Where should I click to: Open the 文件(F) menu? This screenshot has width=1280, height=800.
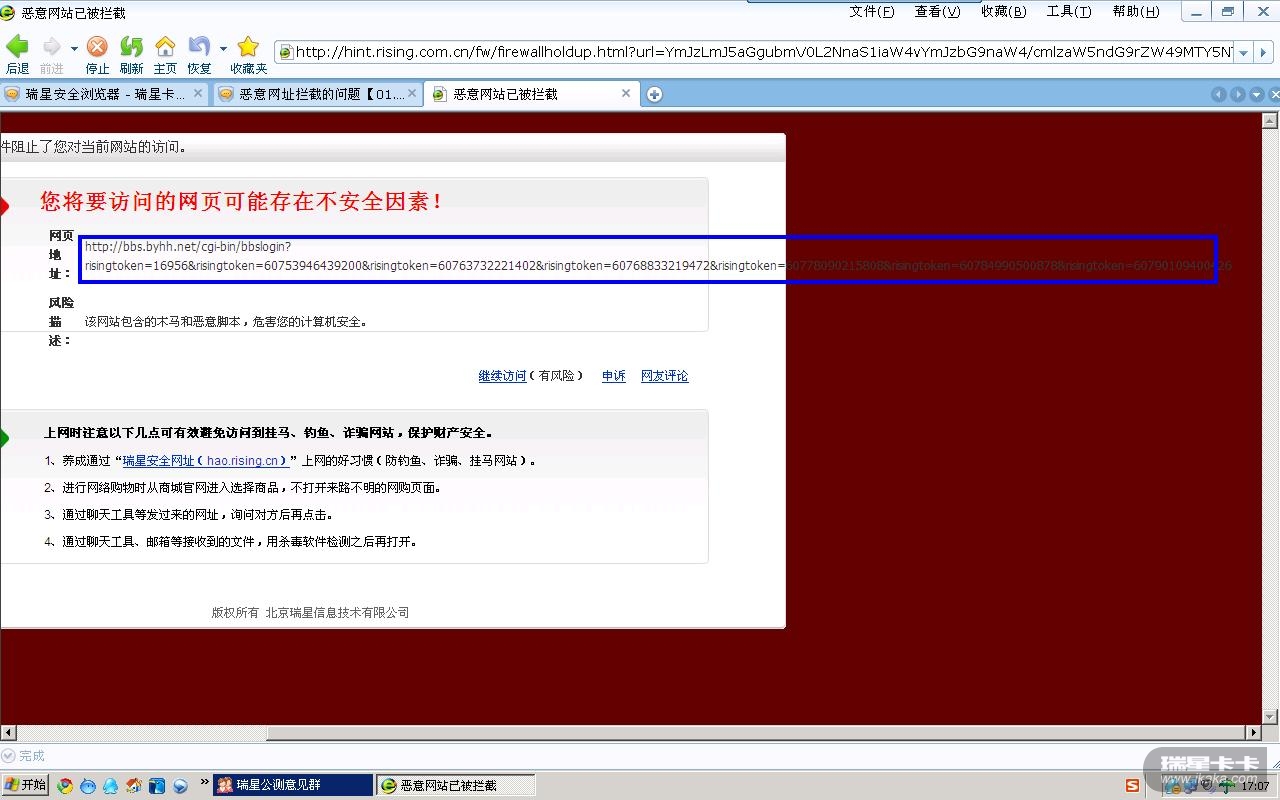(872, 12)
